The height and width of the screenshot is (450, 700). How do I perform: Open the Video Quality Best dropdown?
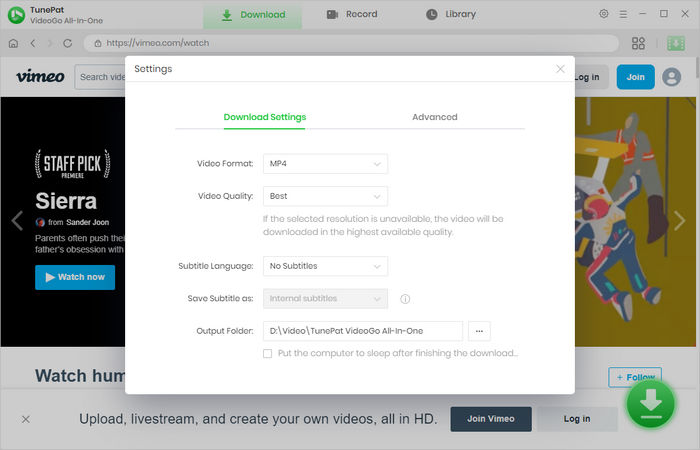pos(325,196)
